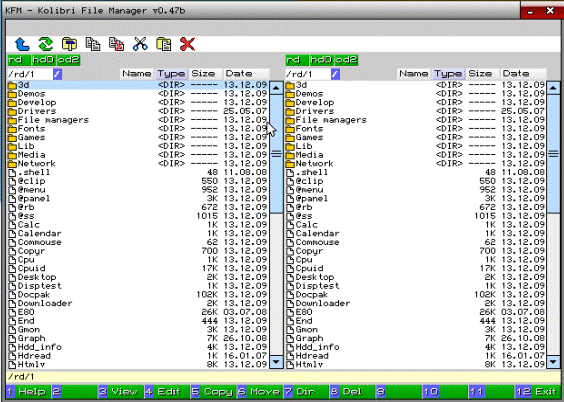Click the copy files toolbar icon
The image size is (564, 402).
pyautogui.click(x=93, y=44)
